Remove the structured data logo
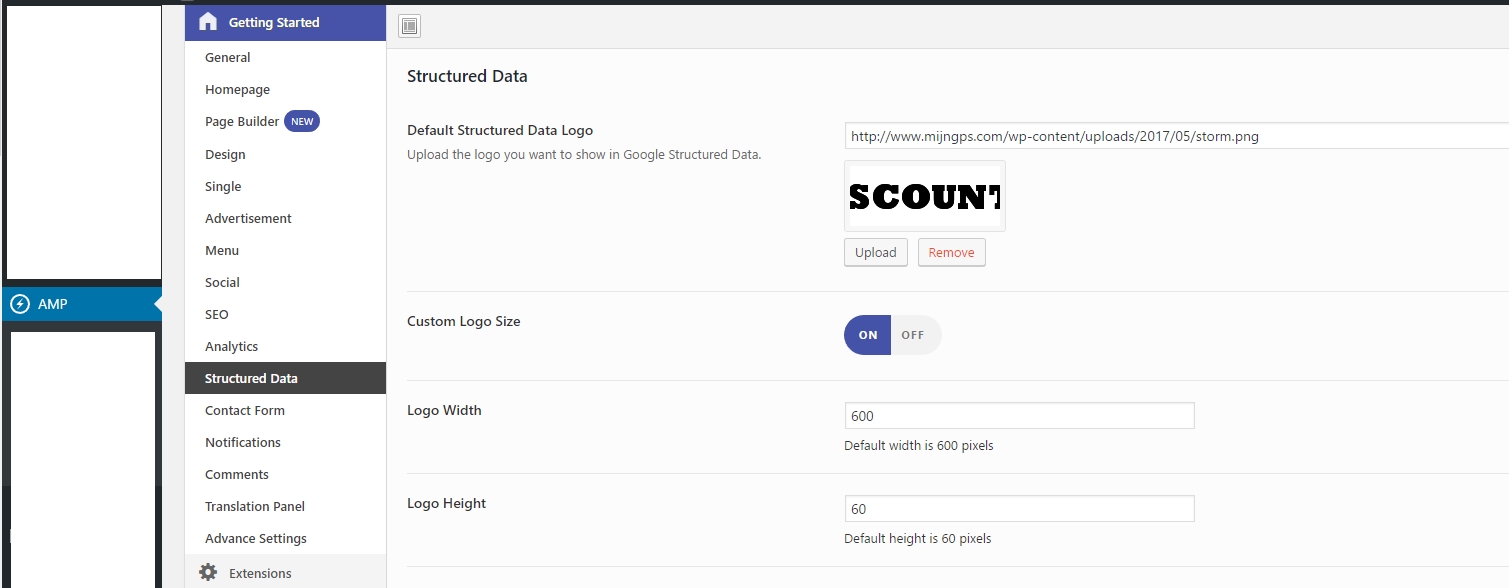1509x588 pixels. [x=951, y=252]
